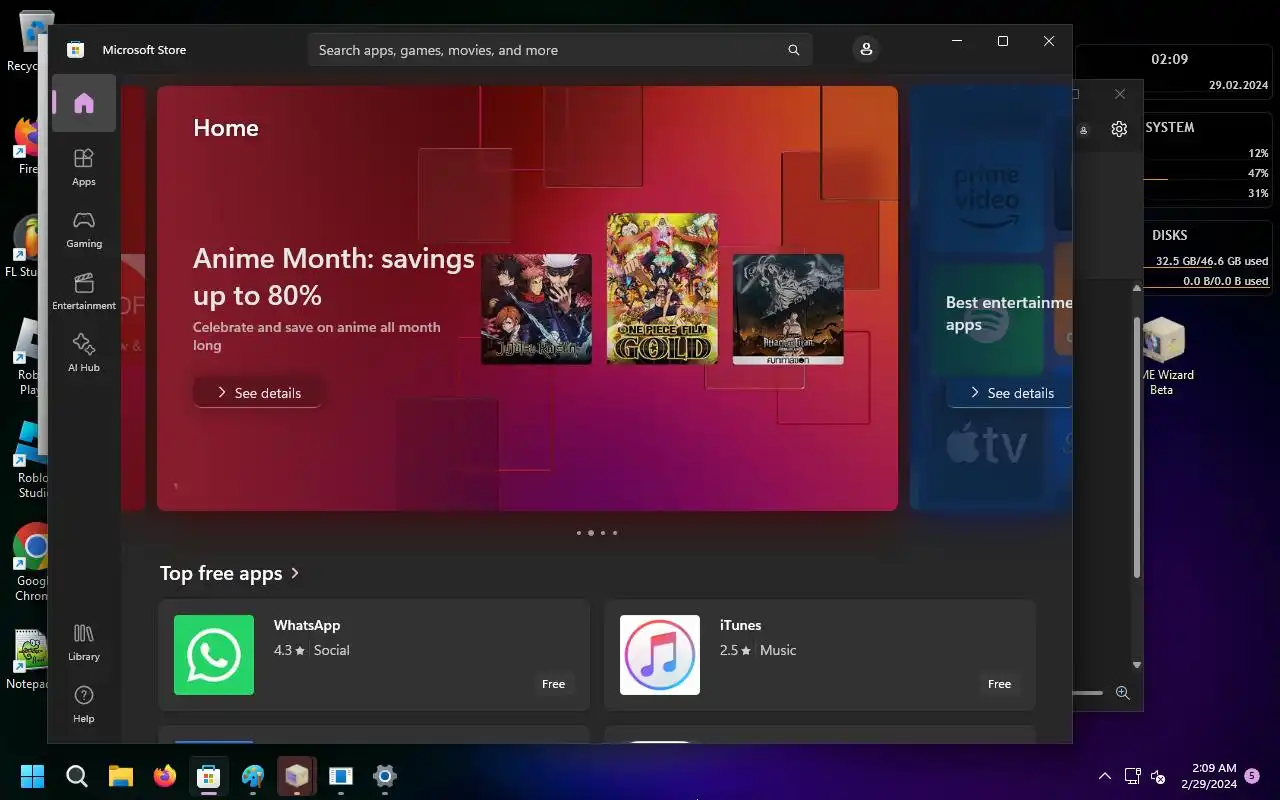Click the search magnifier icon in the search box
The width and height of the screenshot is (1280, 800).
click(x=793, y=50)
